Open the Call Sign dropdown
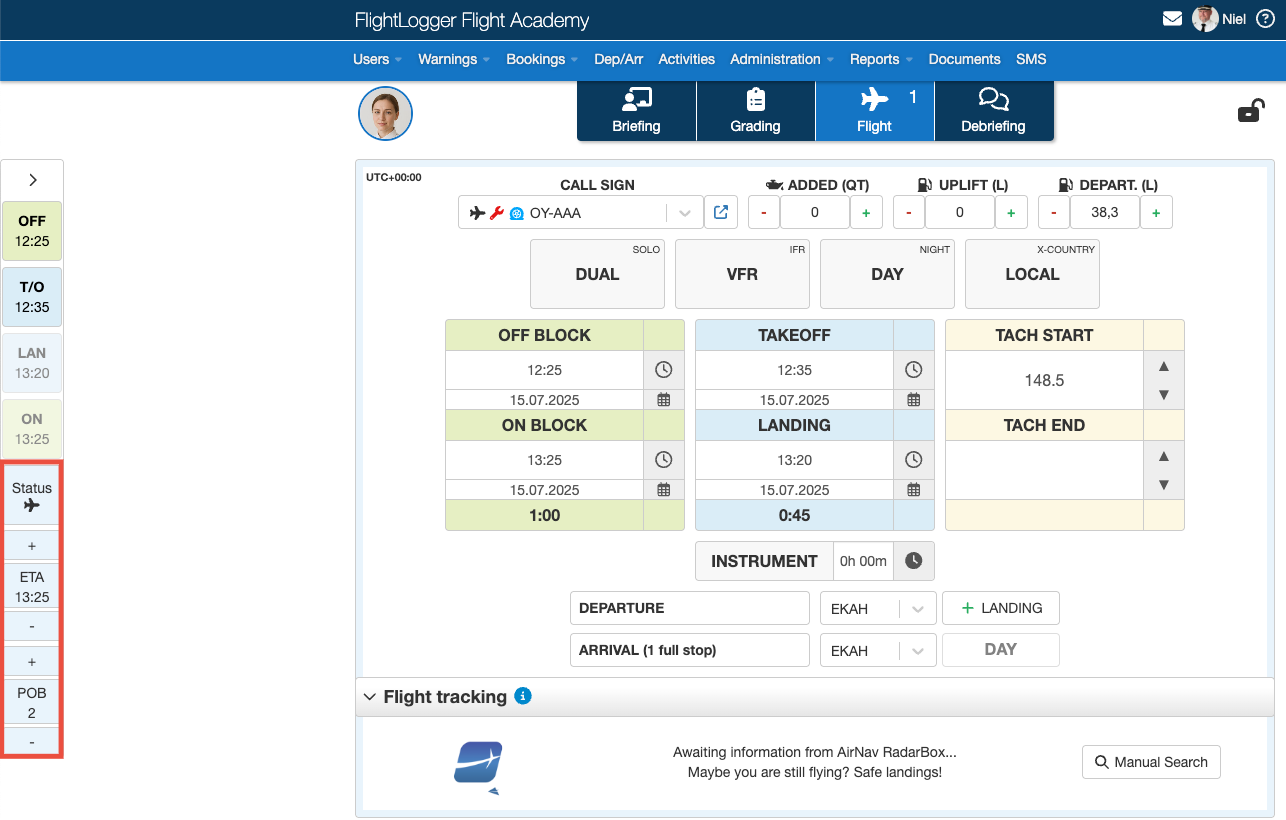 [685, 213]
